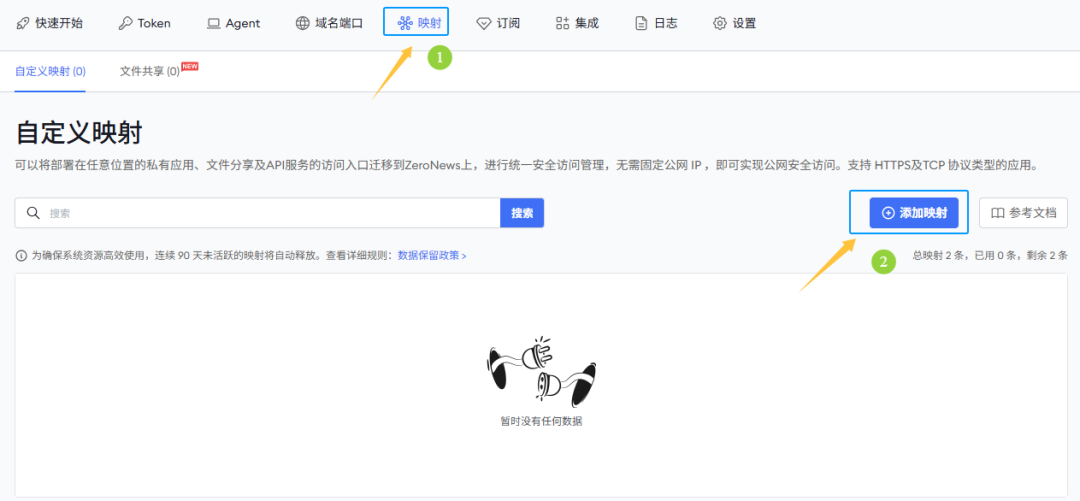1080x501 pixels.
Task: Click the grid icon beside 集成
Action: [x=563, y=23]
